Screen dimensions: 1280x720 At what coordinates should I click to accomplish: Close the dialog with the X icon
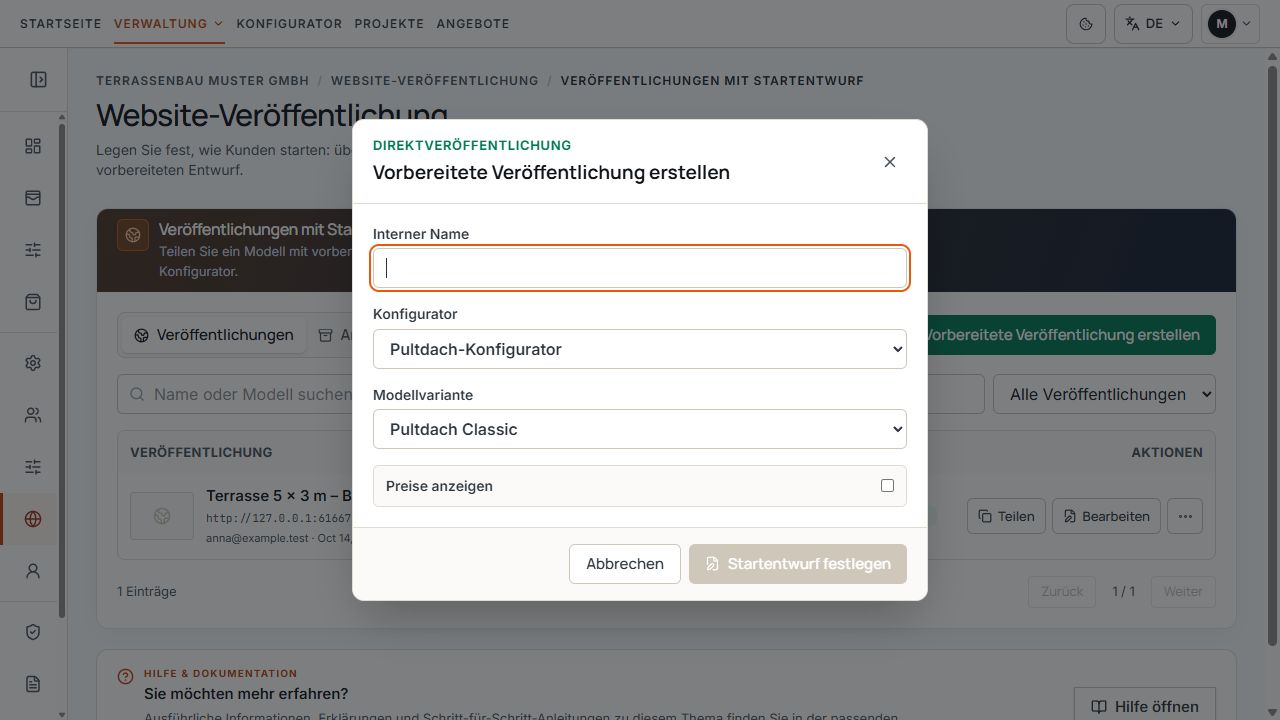890,162
